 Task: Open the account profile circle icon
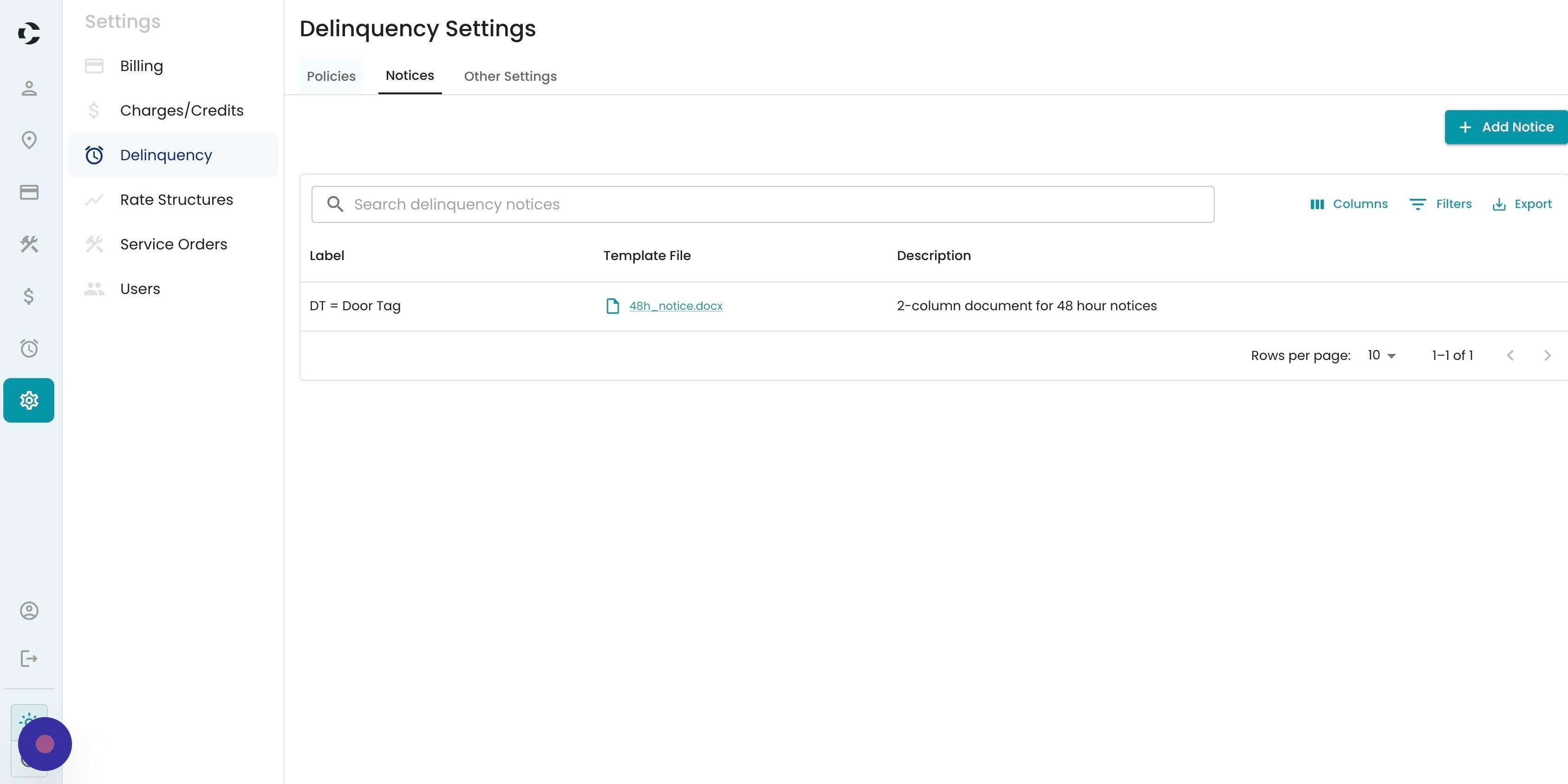tap(29, 610)
